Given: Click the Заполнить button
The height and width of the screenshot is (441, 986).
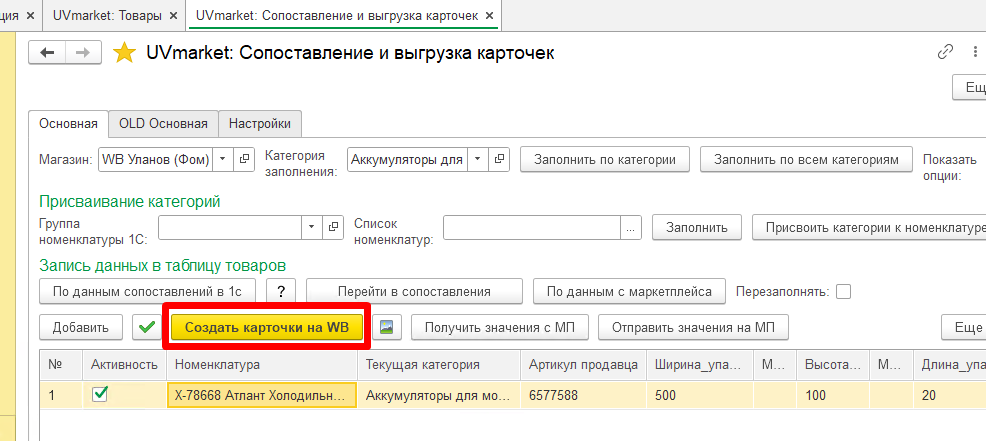Looking at the screenshot, I should pyautogui.click(x=697, y=228).
